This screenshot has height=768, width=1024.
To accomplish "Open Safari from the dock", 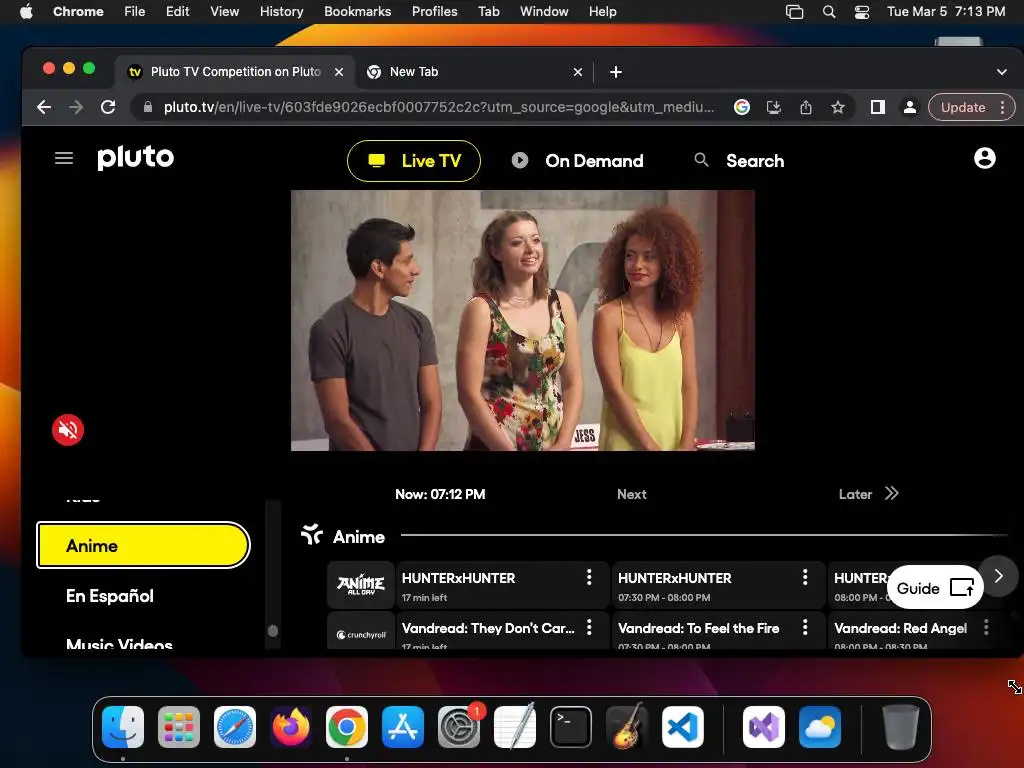I will point(235,727).
